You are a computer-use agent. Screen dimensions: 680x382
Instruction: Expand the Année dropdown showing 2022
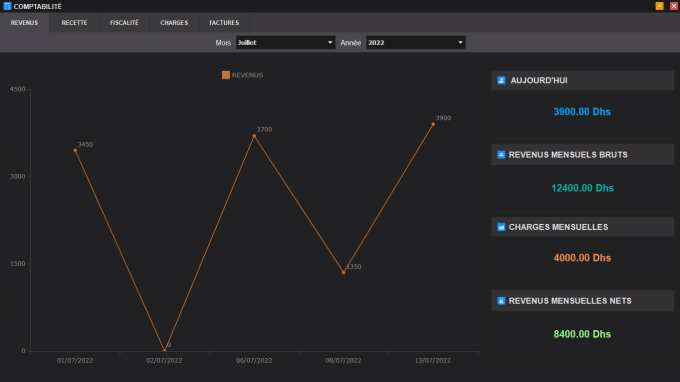click(x=415, y=42)
